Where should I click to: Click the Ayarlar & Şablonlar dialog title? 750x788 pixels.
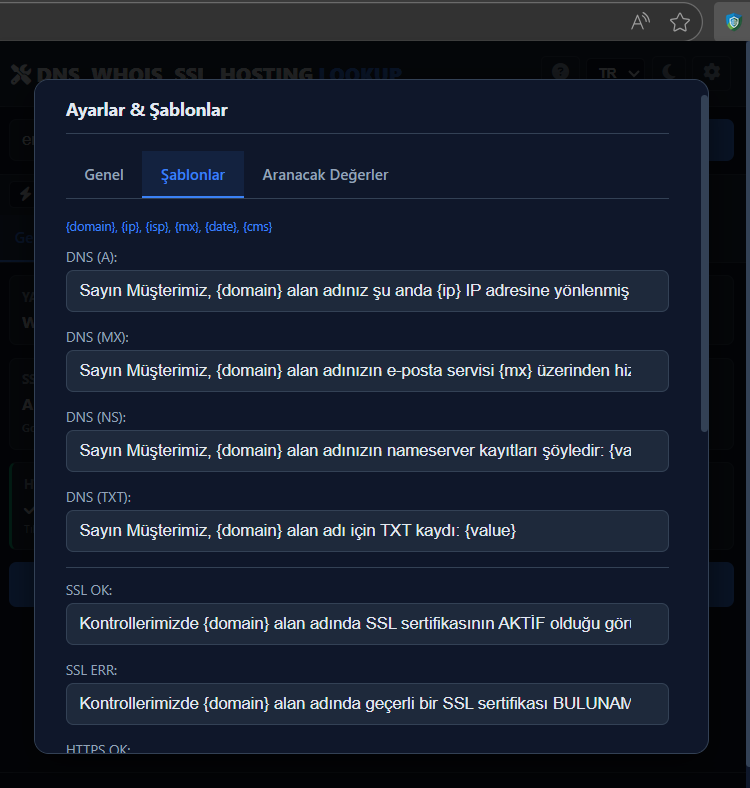[x=147, y=110]
